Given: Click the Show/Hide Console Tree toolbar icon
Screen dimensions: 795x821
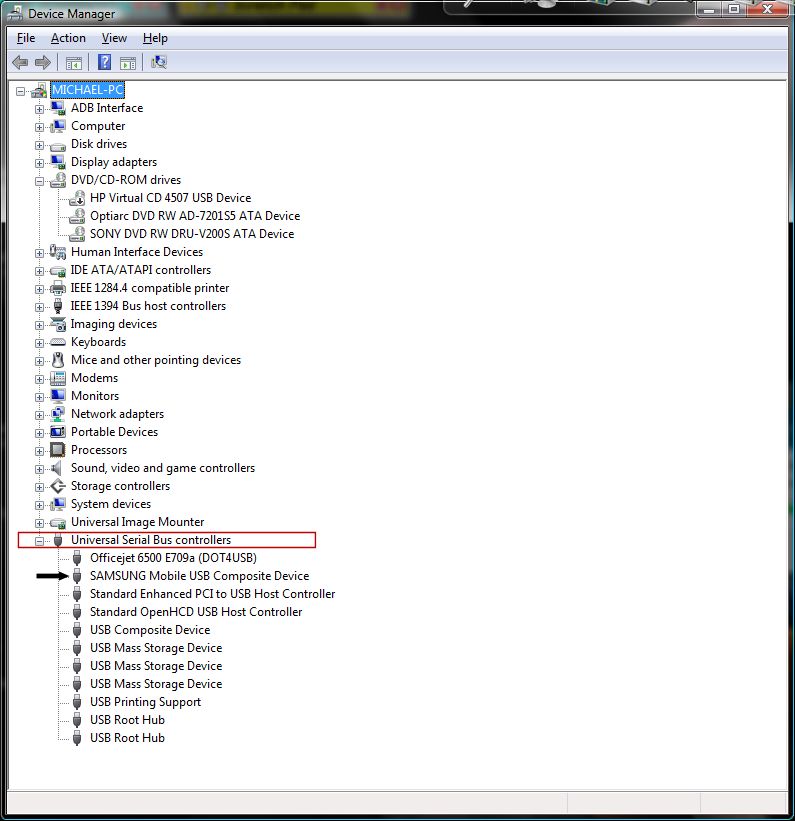Looking at the screenshot, I should 74,63.
